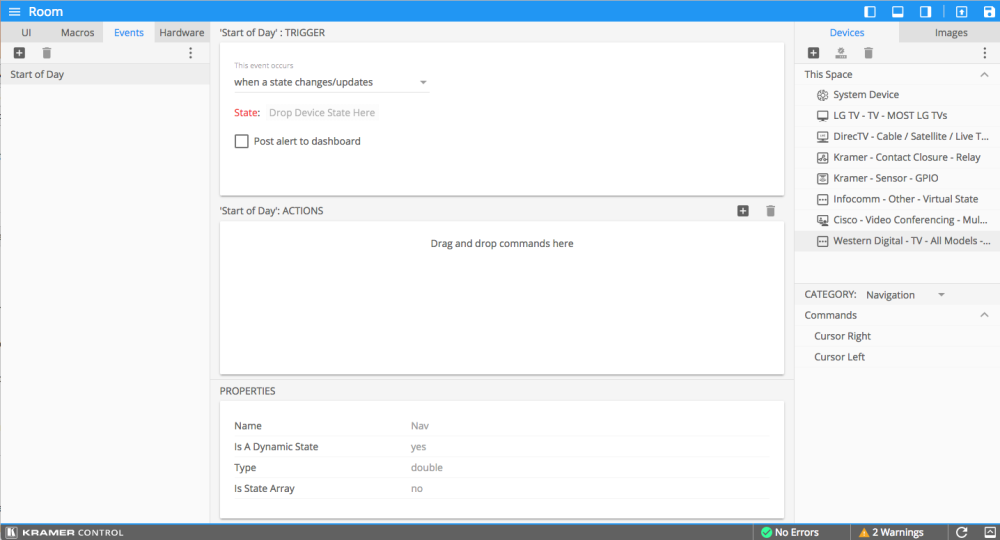Viewport: 1000px width, 540px height.
Task: Collapse the Commands section
Action: (x=984, y=315)
